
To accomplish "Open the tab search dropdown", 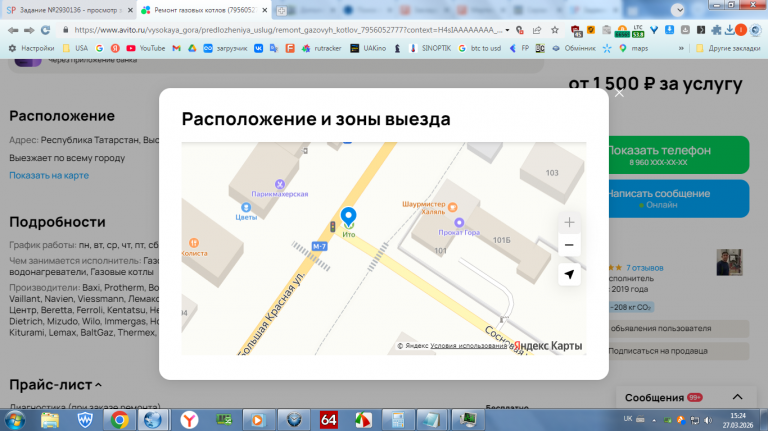I will click(x=678, y=10).
